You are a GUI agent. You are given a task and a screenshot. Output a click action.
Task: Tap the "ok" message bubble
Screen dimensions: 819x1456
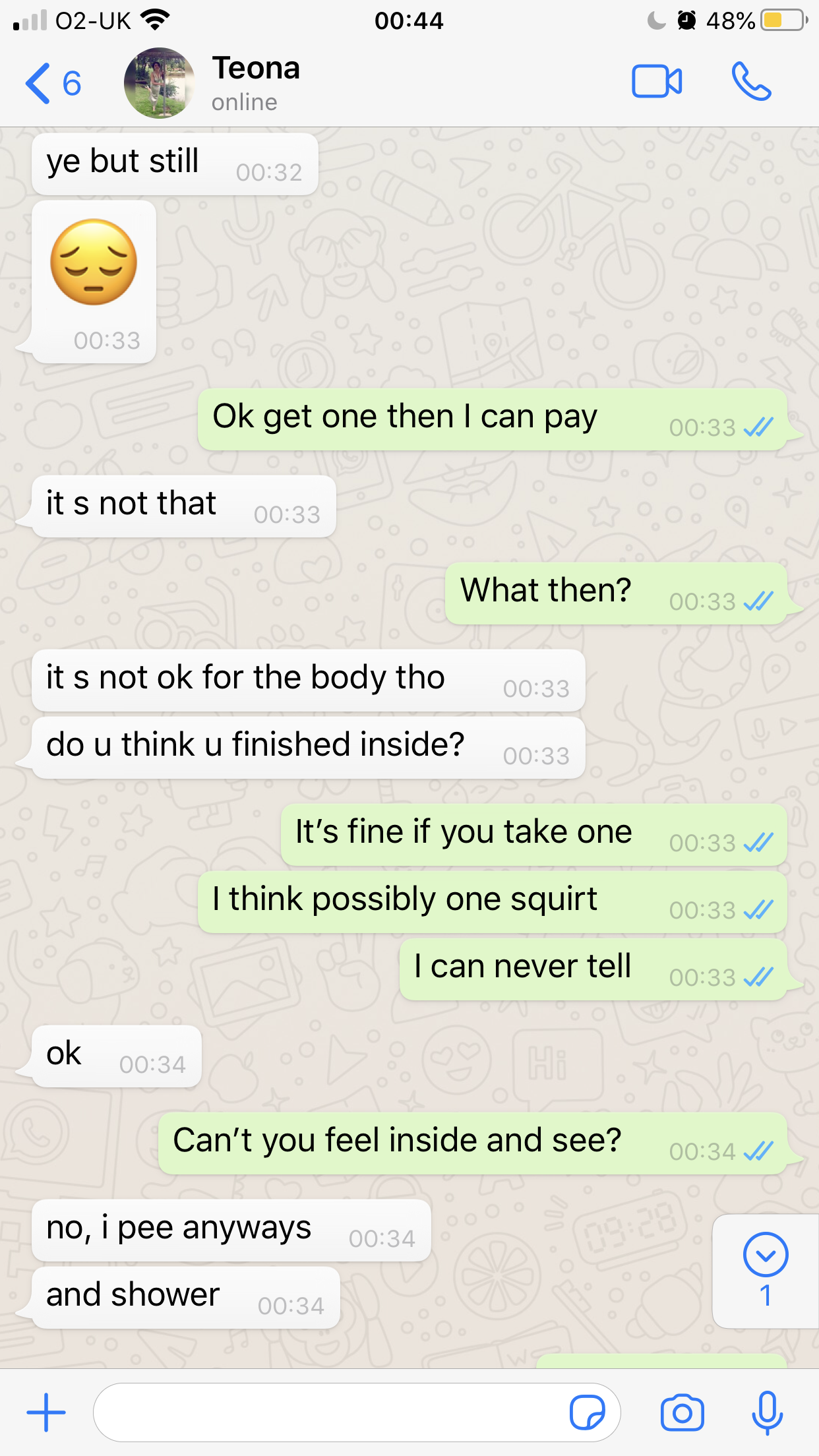coord(117,1056)
